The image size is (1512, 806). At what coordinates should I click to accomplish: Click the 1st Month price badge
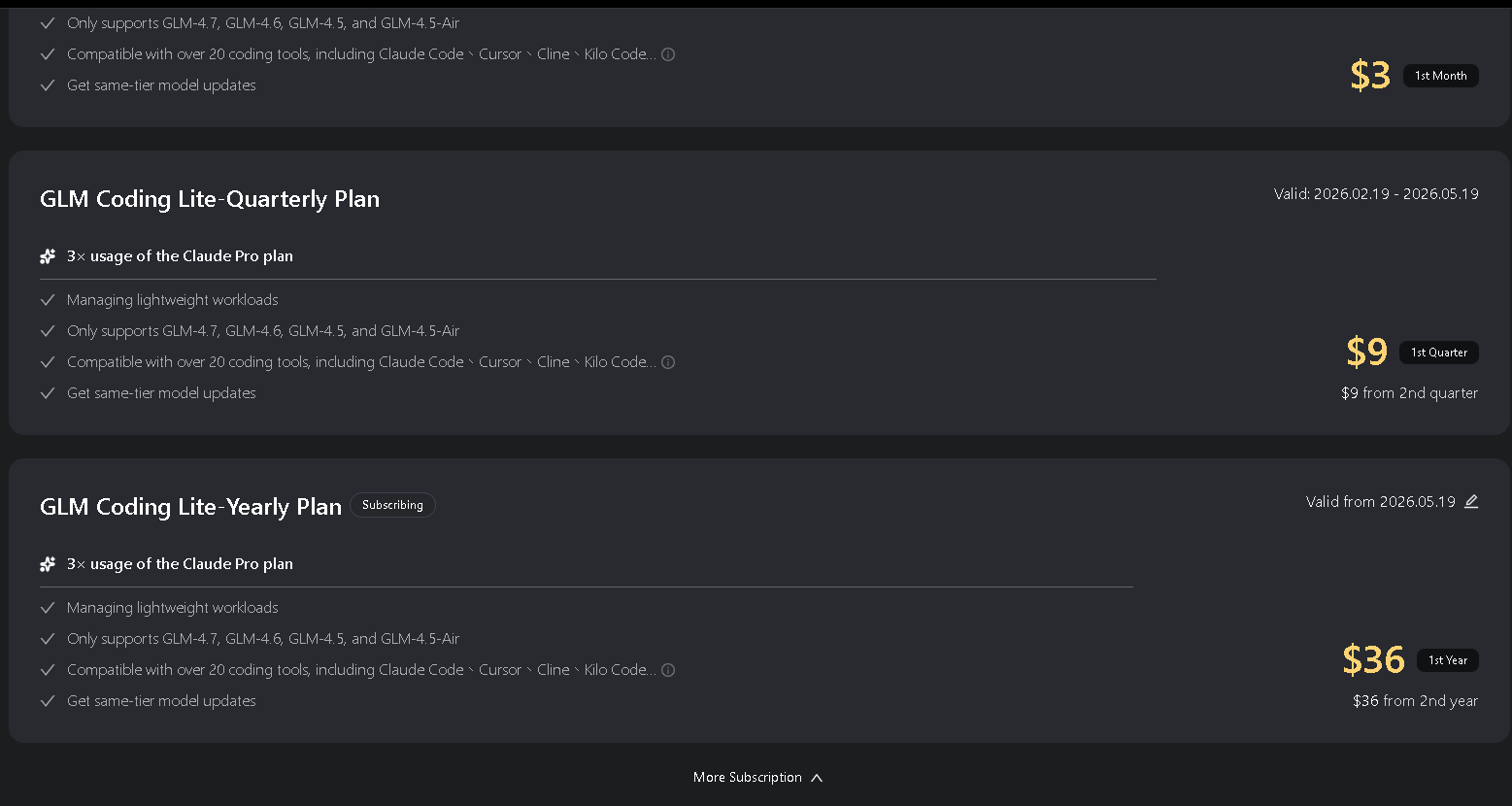coord(1441,76)
